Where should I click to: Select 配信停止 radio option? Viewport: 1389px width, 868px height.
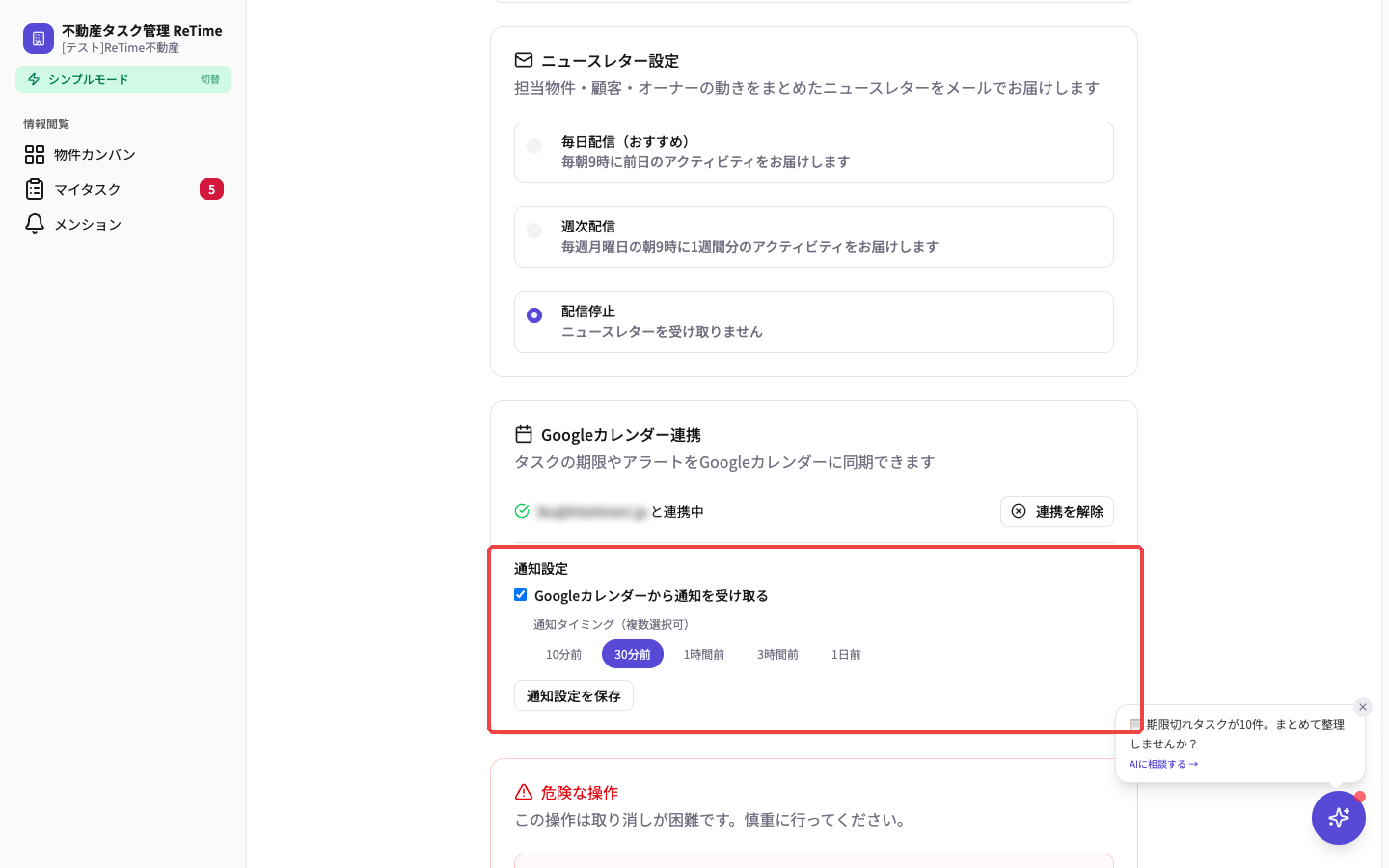[534, 315]
